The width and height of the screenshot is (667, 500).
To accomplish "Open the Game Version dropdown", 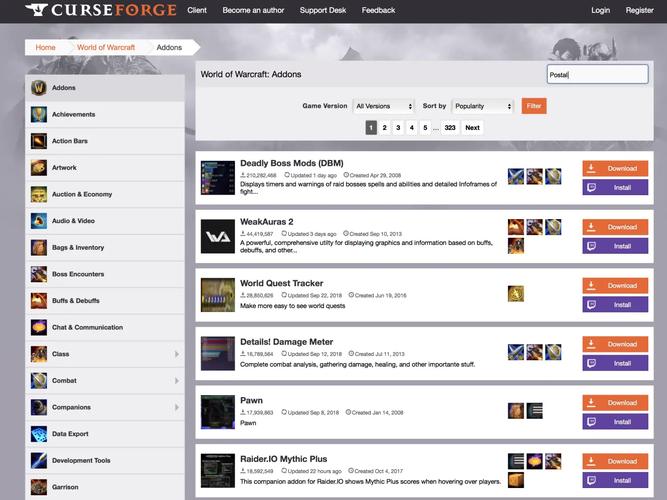I will [x=384, y=106].
